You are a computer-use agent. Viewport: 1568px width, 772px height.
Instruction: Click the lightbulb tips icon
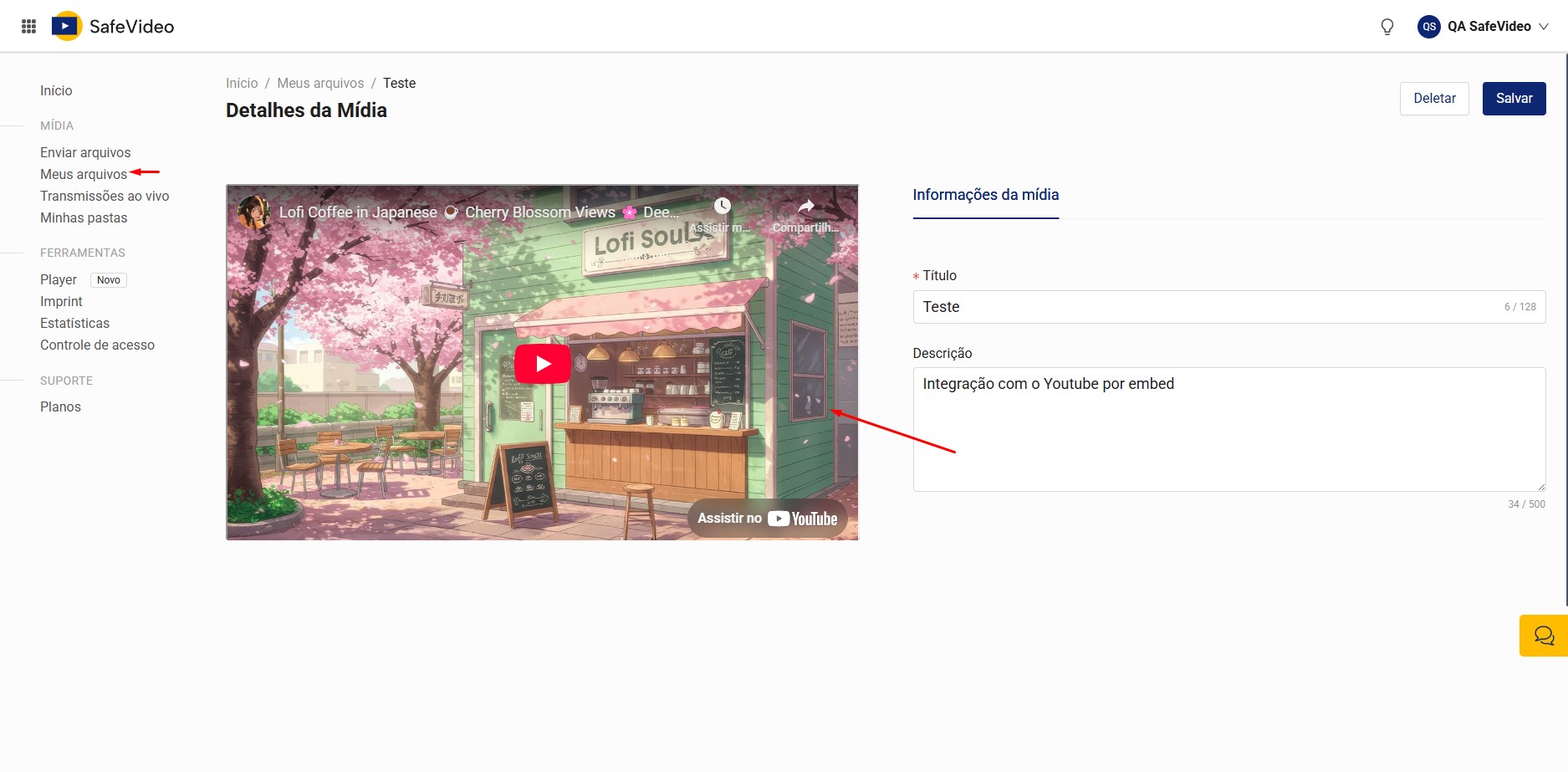click(x=1387, y=27)
